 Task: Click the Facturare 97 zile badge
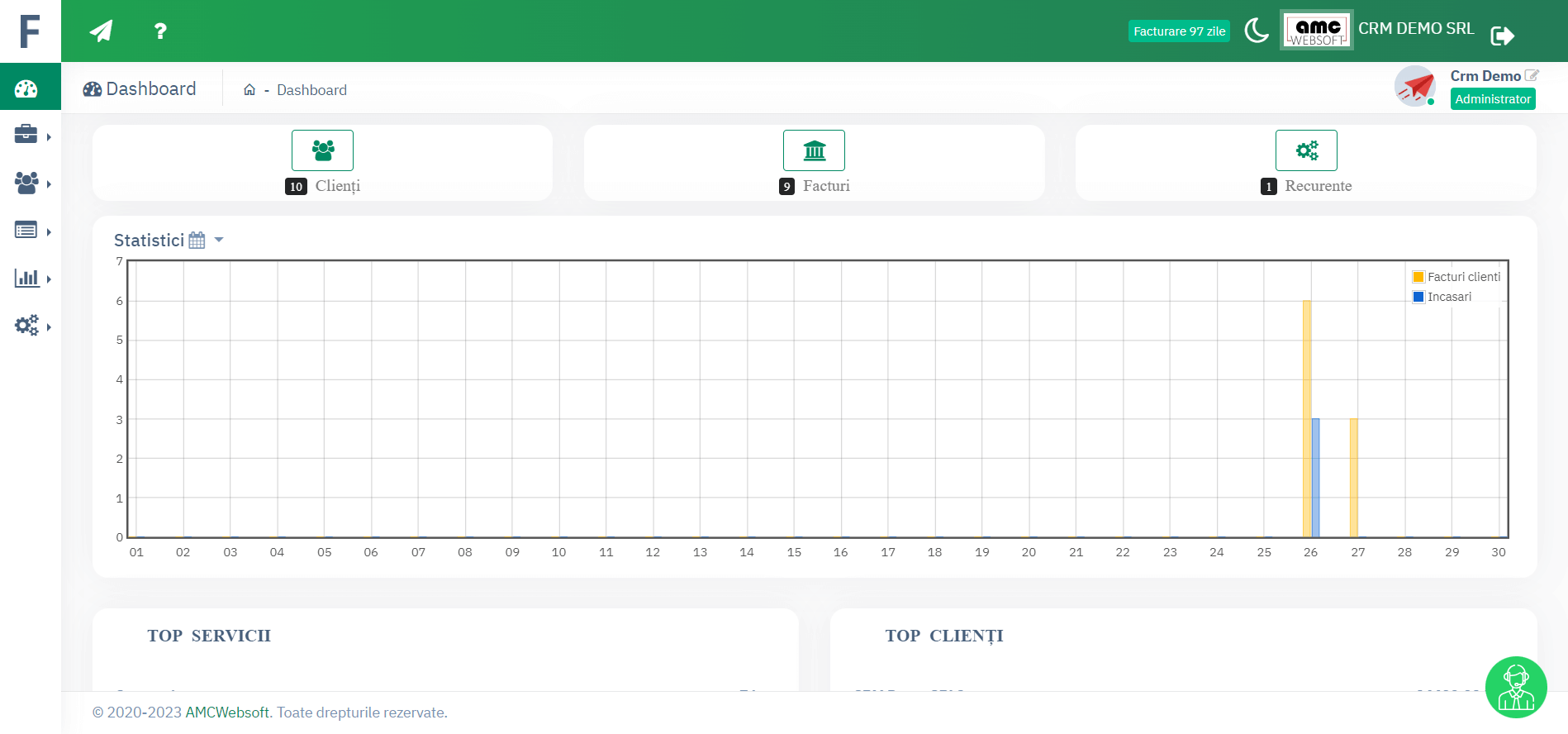tap(1179, 31)
